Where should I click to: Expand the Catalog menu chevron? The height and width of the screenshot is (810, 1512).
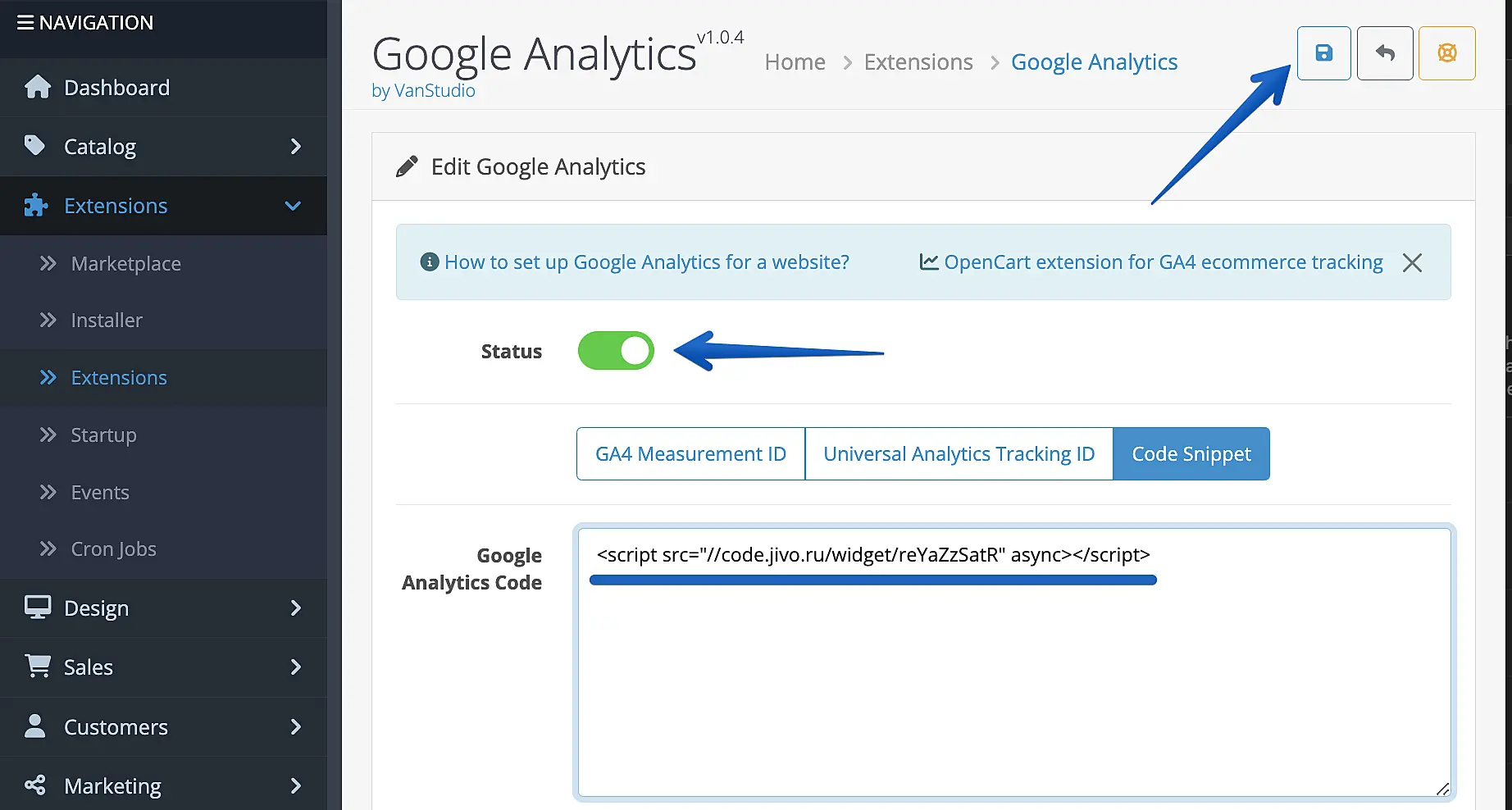point(296,147)
